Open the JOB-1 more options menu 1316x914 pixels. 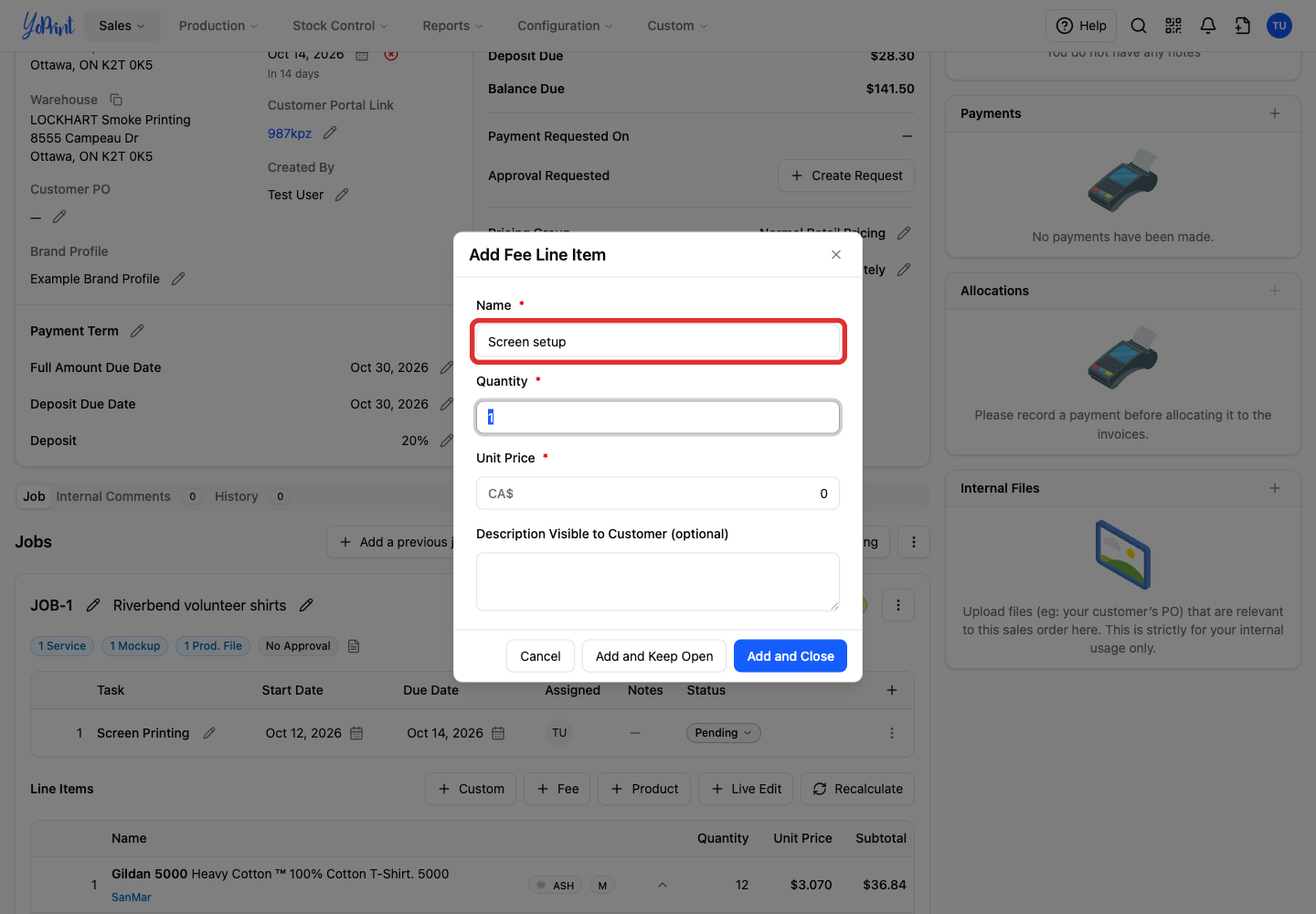point(898,605)
